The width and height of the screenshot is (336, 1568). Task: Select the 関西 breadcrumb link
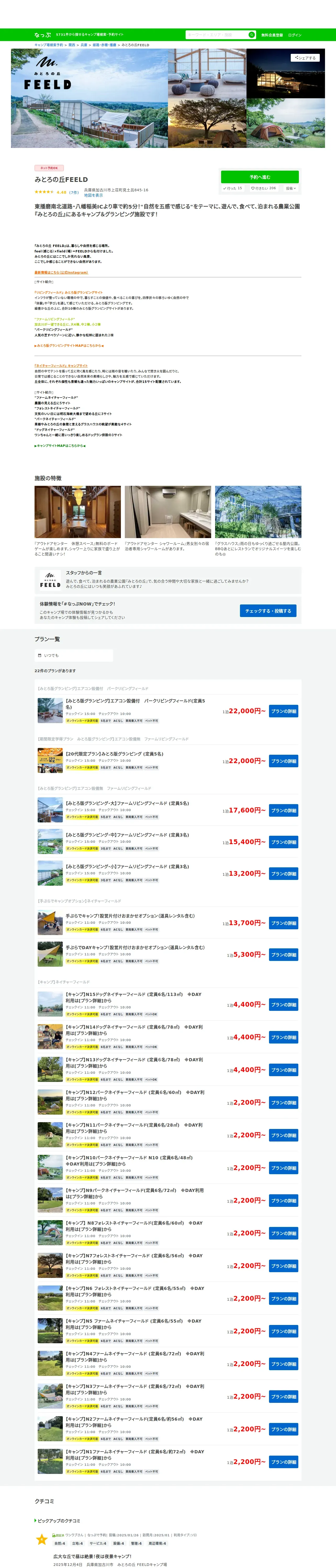pos(72,45)
